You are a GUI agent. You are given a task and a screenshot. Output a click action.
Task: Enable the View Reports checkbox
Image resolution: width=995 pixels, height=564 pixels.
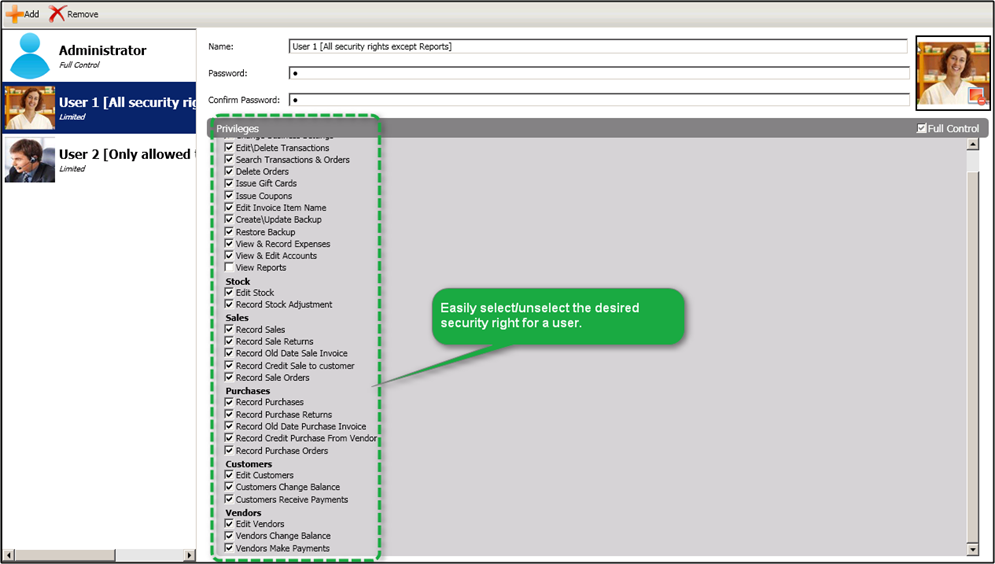[230, 268]
